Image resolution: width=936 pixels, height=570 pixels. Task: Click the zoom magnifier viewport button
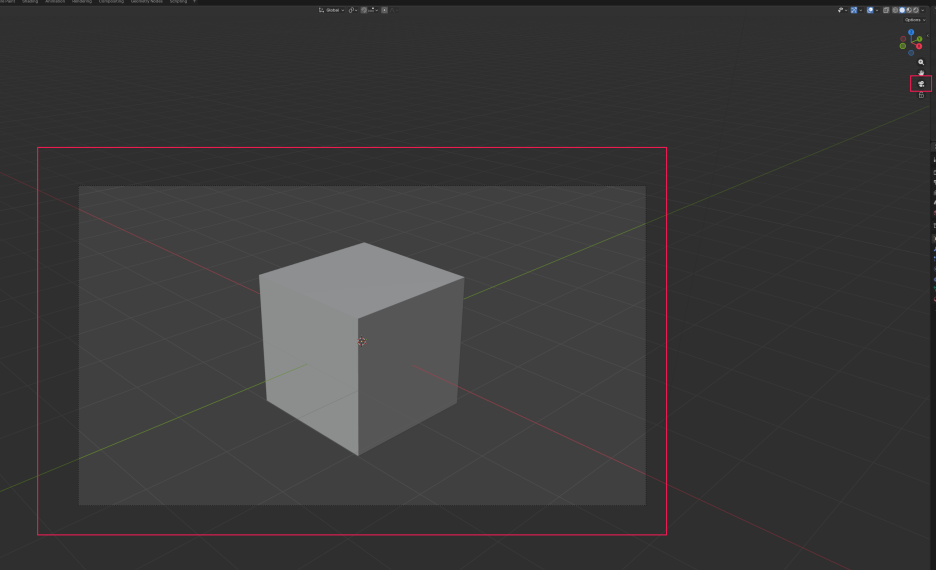921,62
